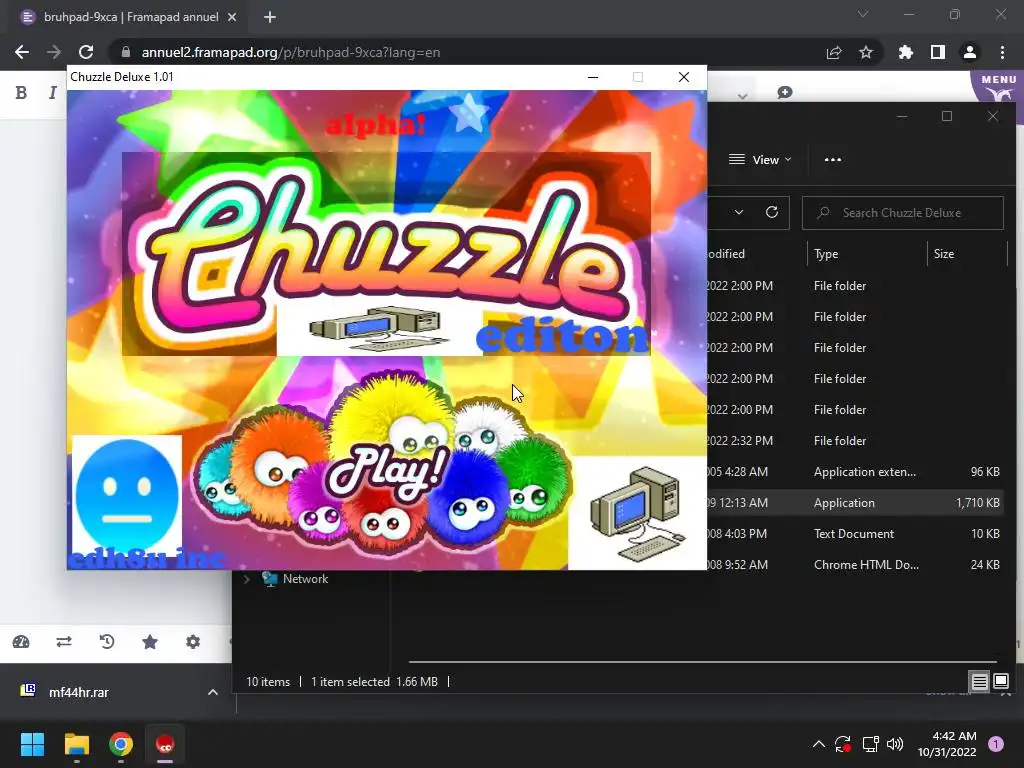Viewport: 1024px width, 768px height.
Task: Open the downloaded mf44hr.rar file
Action: (x=78, y=692)
